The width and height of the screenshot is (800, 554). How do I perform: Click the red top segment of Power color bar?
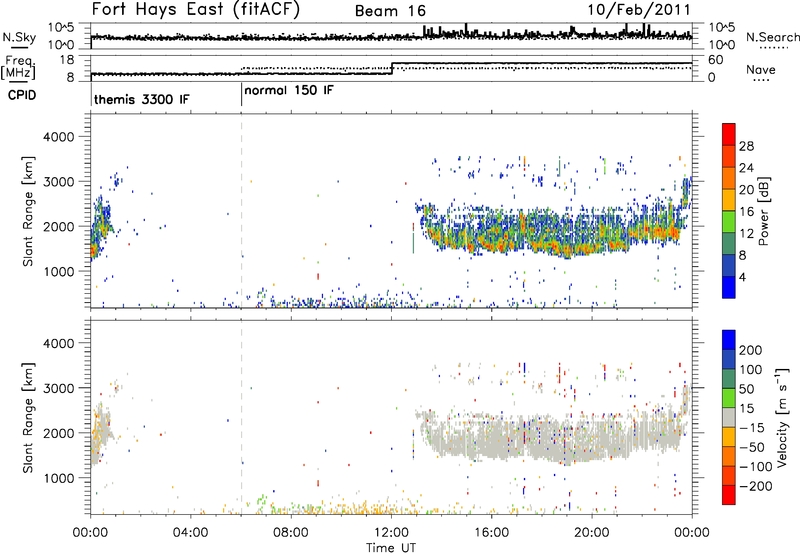pyautogui.click(x=729, y=134)
